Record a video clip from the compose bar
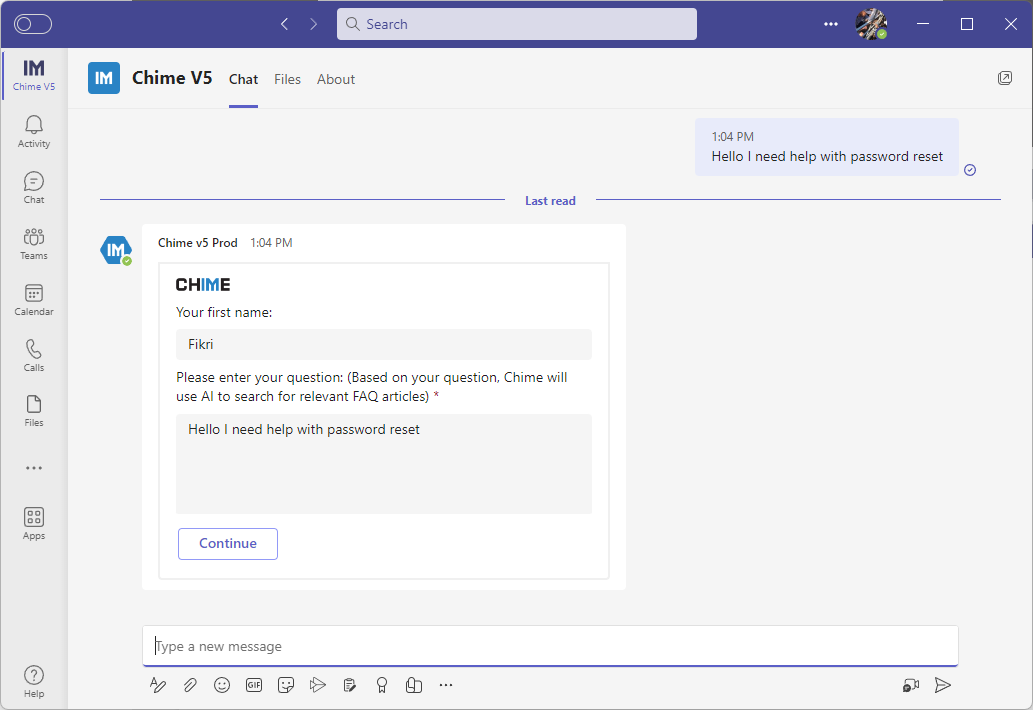Screen dimensions: 1033x710 (910, 685)
